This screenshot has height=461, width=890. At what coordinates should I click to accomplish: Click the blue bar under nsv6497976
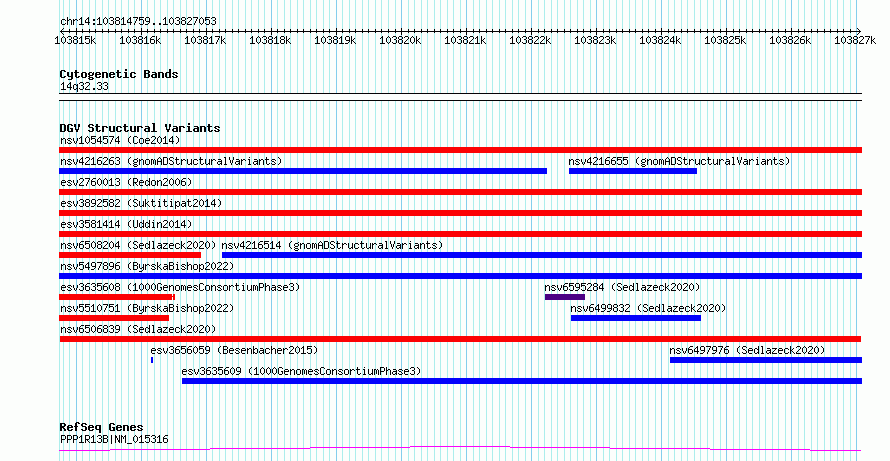click(766, 360)
